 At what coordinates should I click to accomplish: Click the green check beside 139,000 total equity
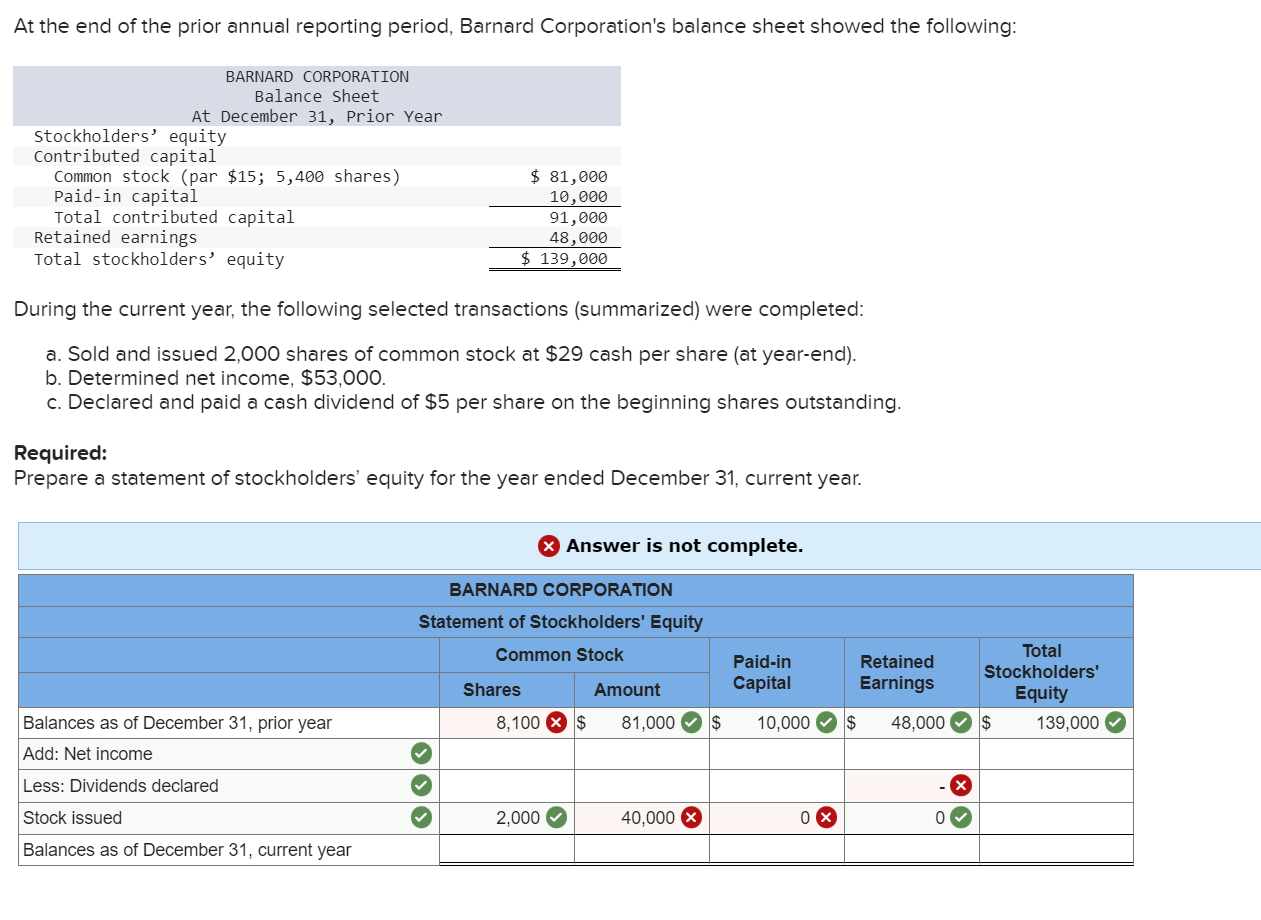[1116, 723]
